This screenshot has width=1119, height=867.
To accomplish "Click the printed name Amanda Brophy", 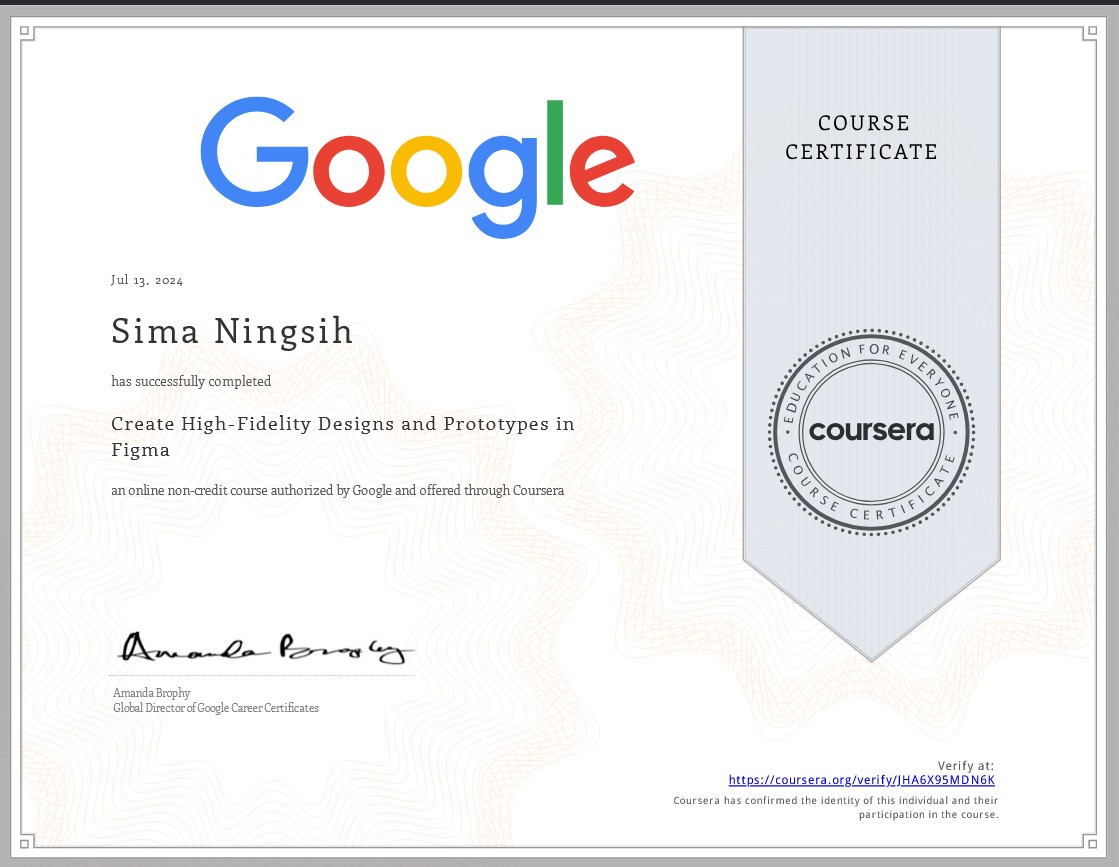I will (152, 692).
